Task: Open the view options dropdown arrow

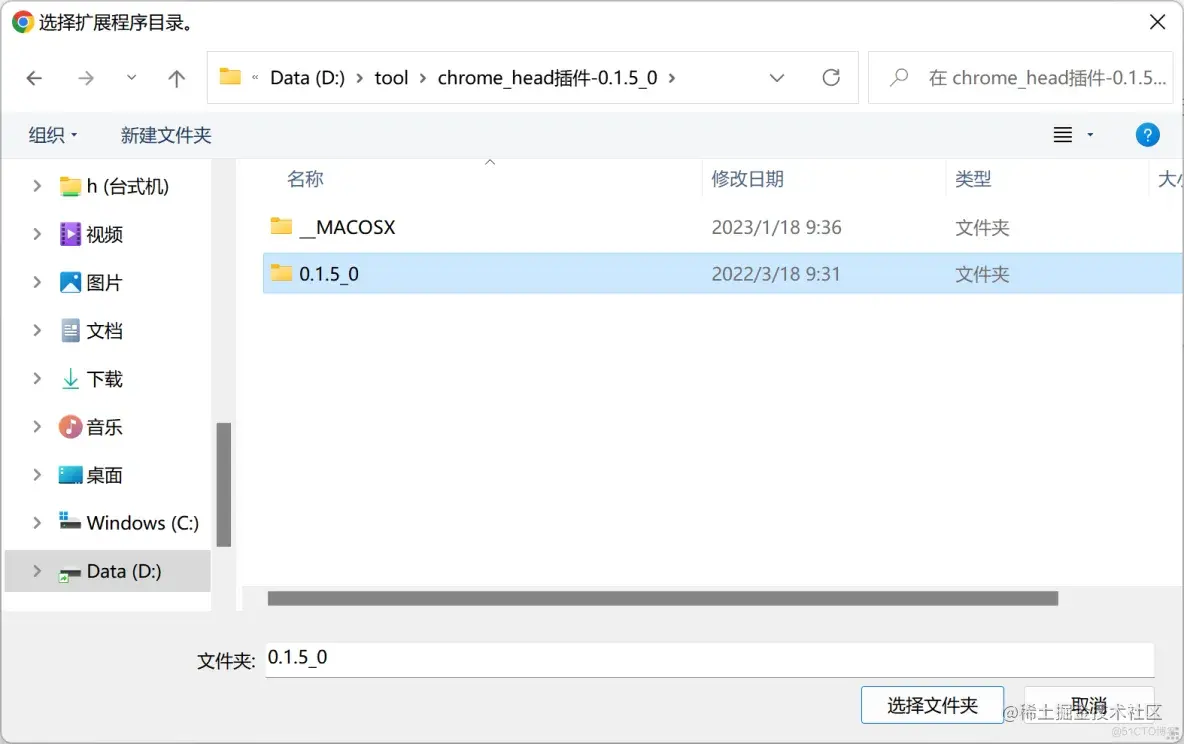Action: 1090,134
